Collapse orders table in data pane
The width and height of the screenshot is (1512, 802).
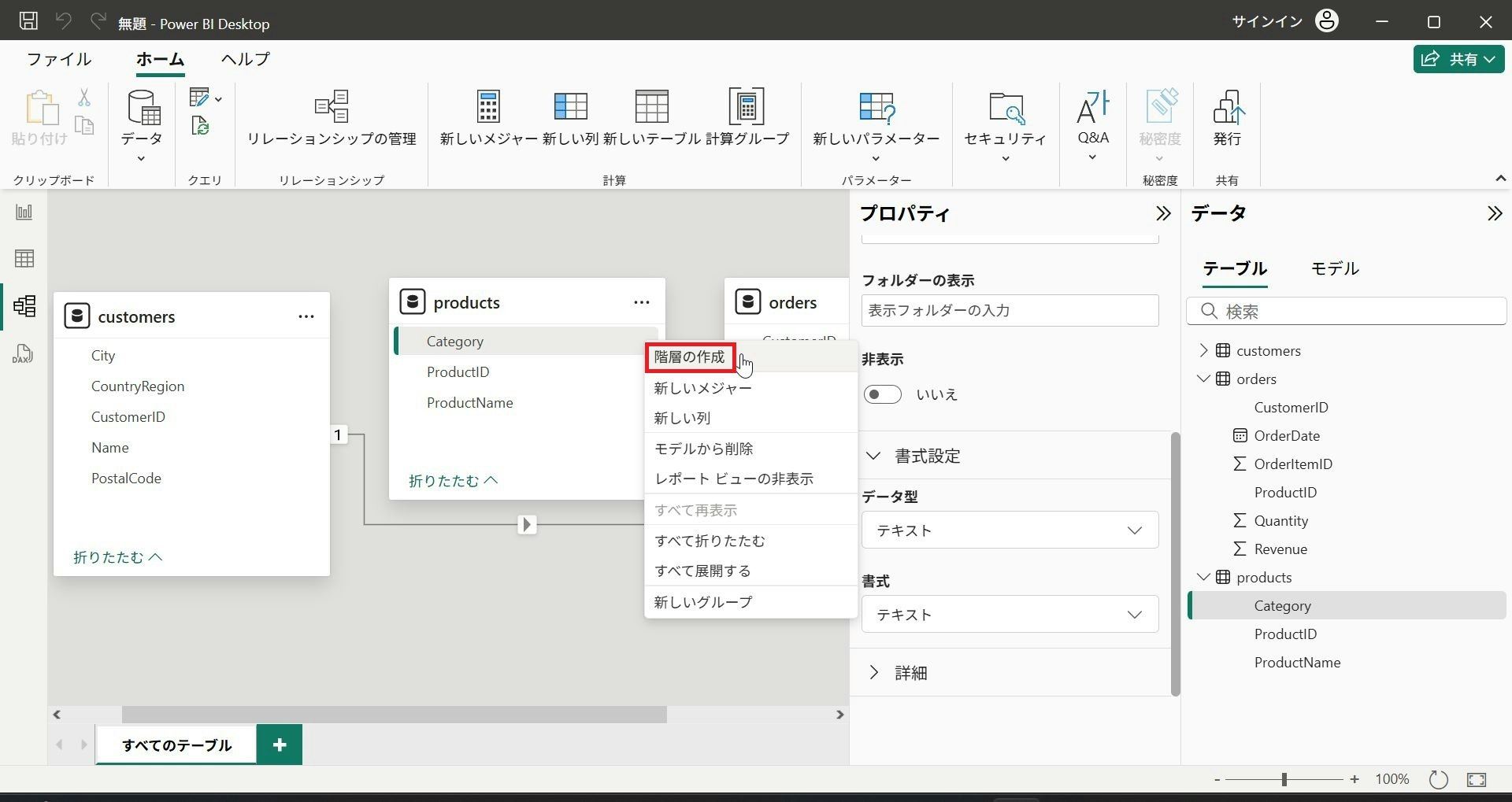point(1203,379)
